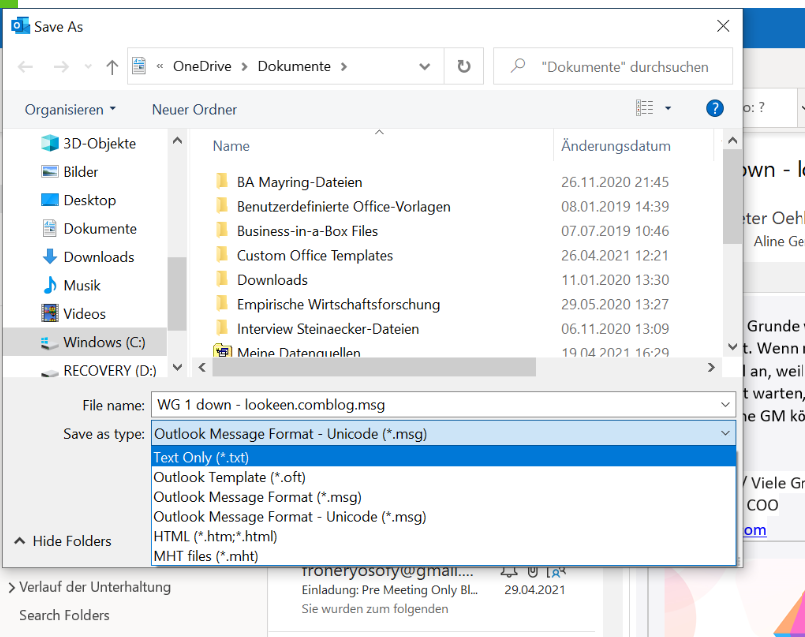Open the Organisieren dropdown menu
Screen dimensions: 805x637
point(70,109)
